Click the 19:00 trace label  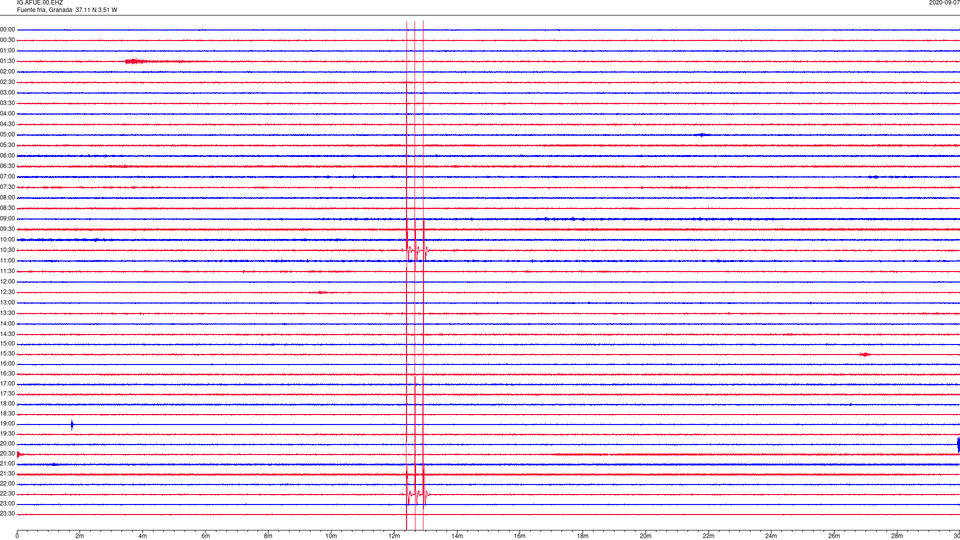click(x=7, y=424)
